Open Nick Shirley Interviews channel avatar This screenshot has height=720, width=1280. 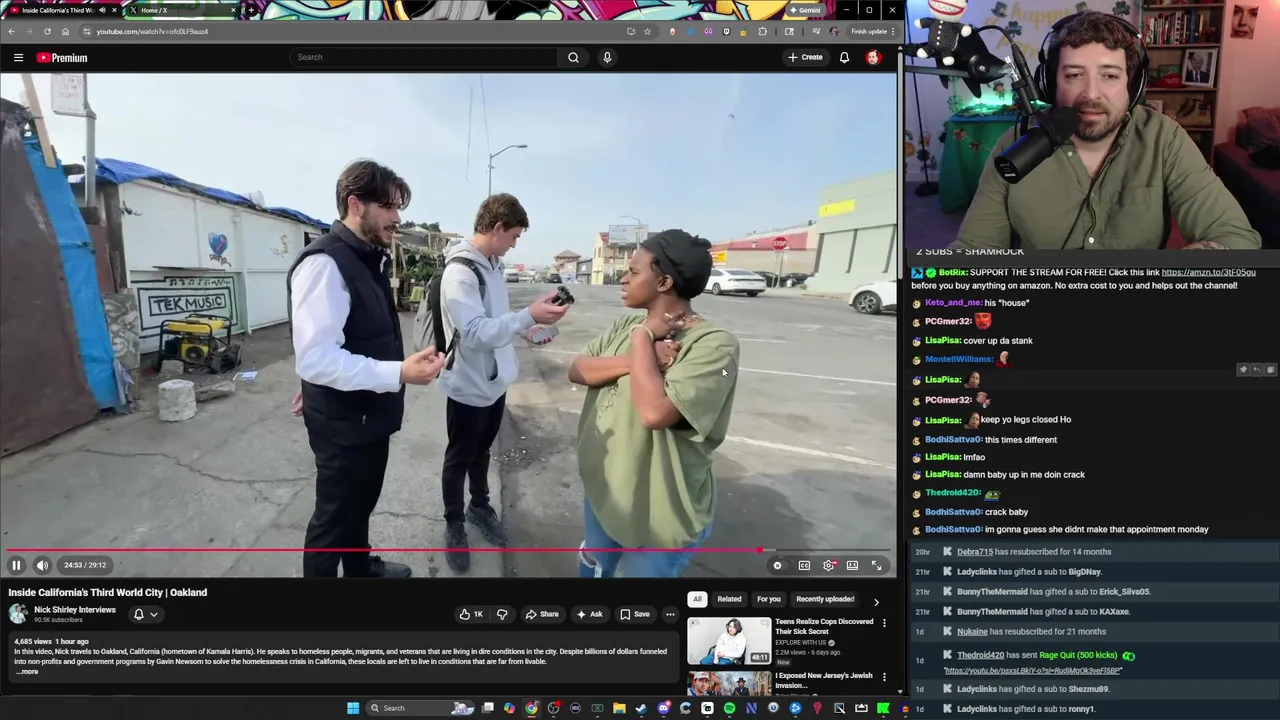(18, 614)
